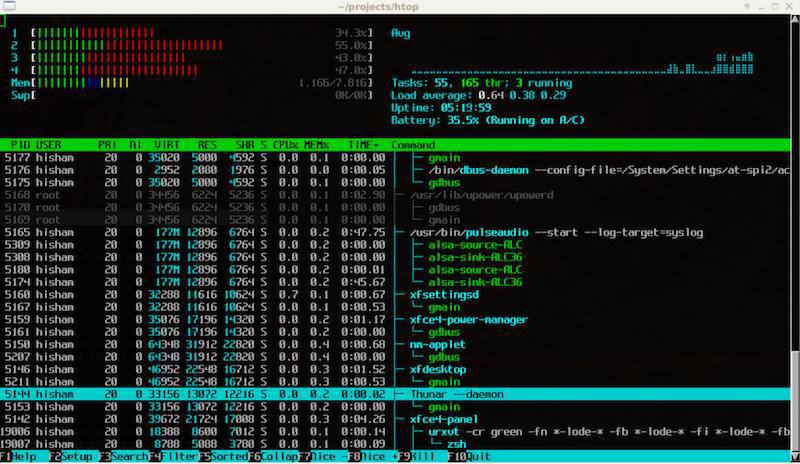Select the xfce4-power-manager process row
Viewport: 800px width, 464px height.
(395, 320)
